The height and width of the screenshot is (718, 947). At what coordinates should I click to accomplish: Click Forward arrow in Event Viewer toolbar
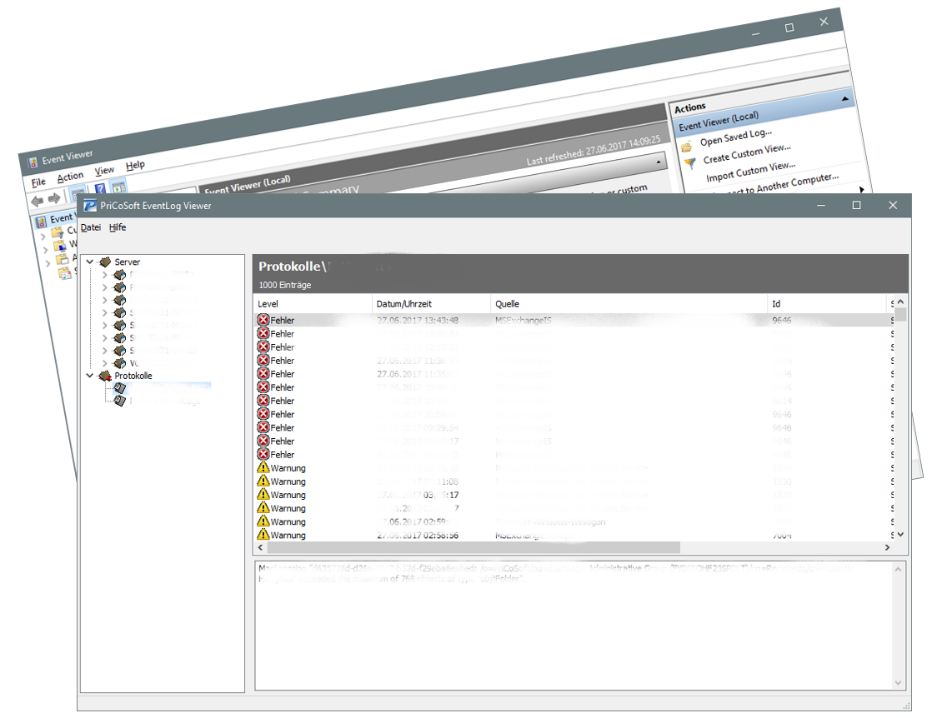click(x=54, y=197)
